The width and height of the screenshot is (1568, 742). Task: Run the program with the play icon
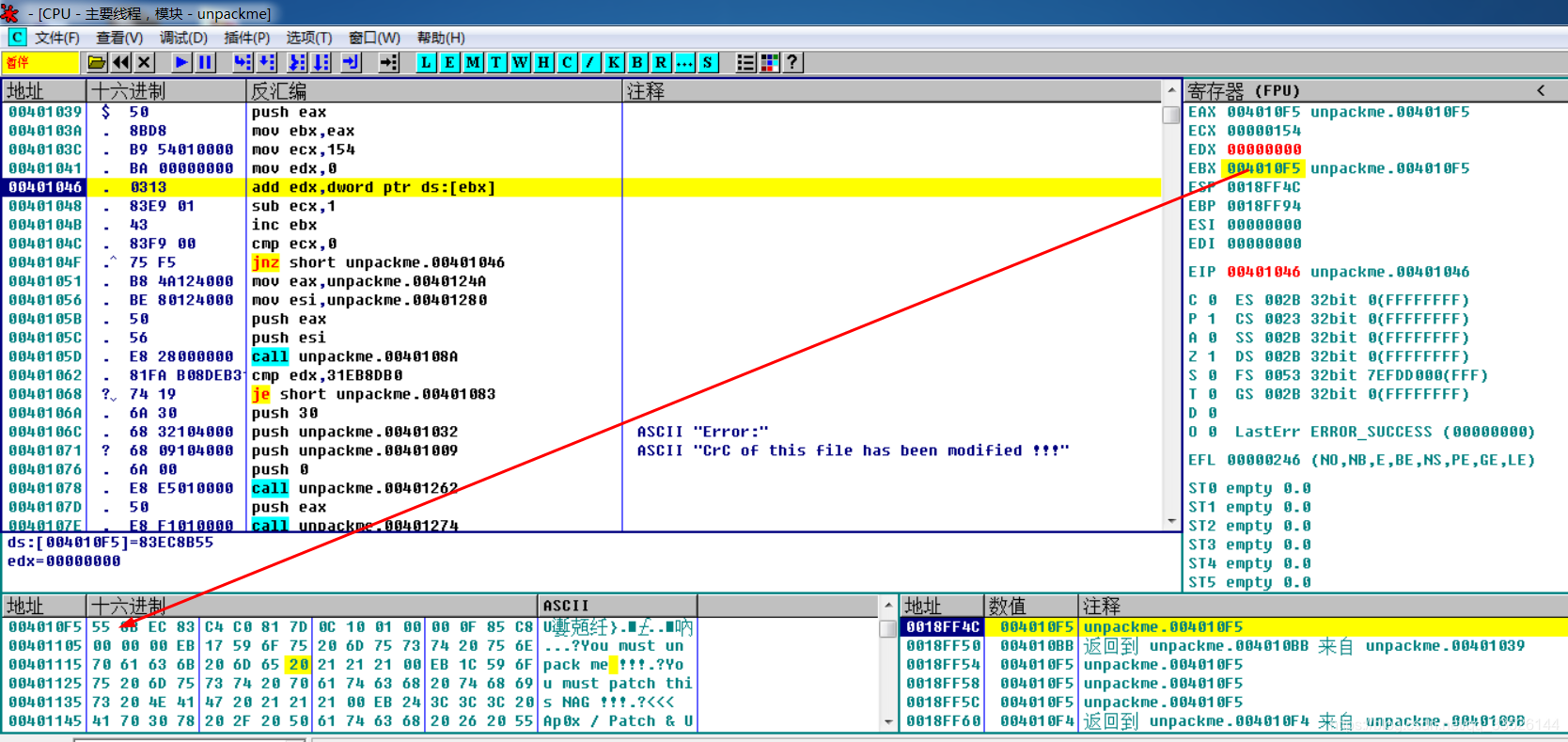pyautogui.click(x=182, y=63)
